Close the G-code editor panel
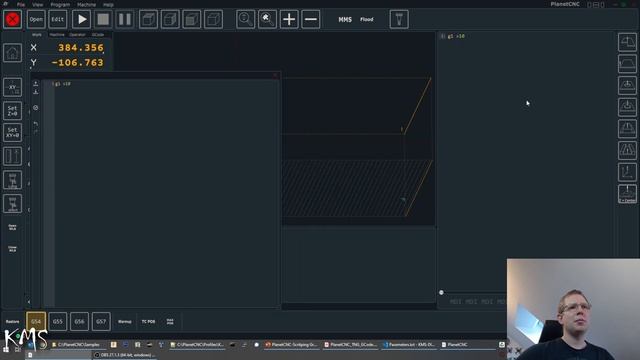The image size is (640, 360). [275, 75]
